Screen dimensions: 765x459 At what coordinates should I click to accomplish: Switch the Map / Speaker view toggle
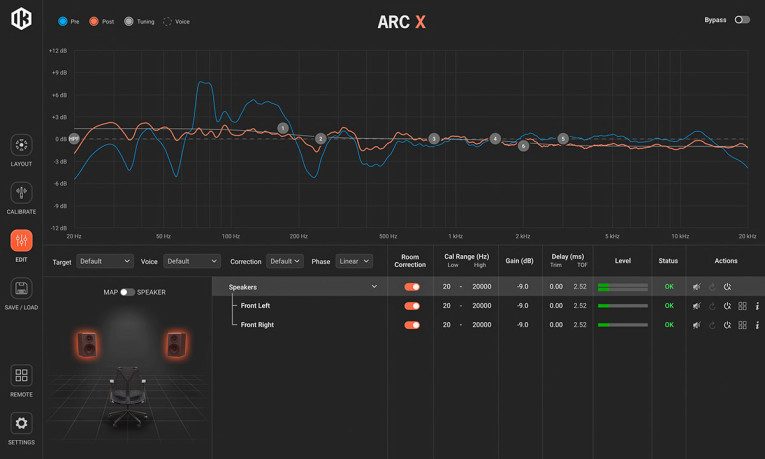(127, 292)
